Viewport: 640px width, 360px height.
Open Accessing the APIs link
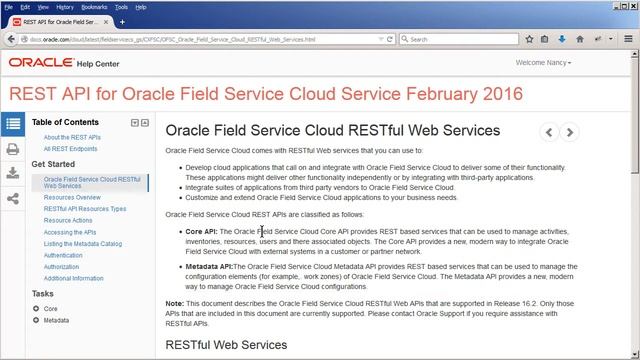(70, 232)
